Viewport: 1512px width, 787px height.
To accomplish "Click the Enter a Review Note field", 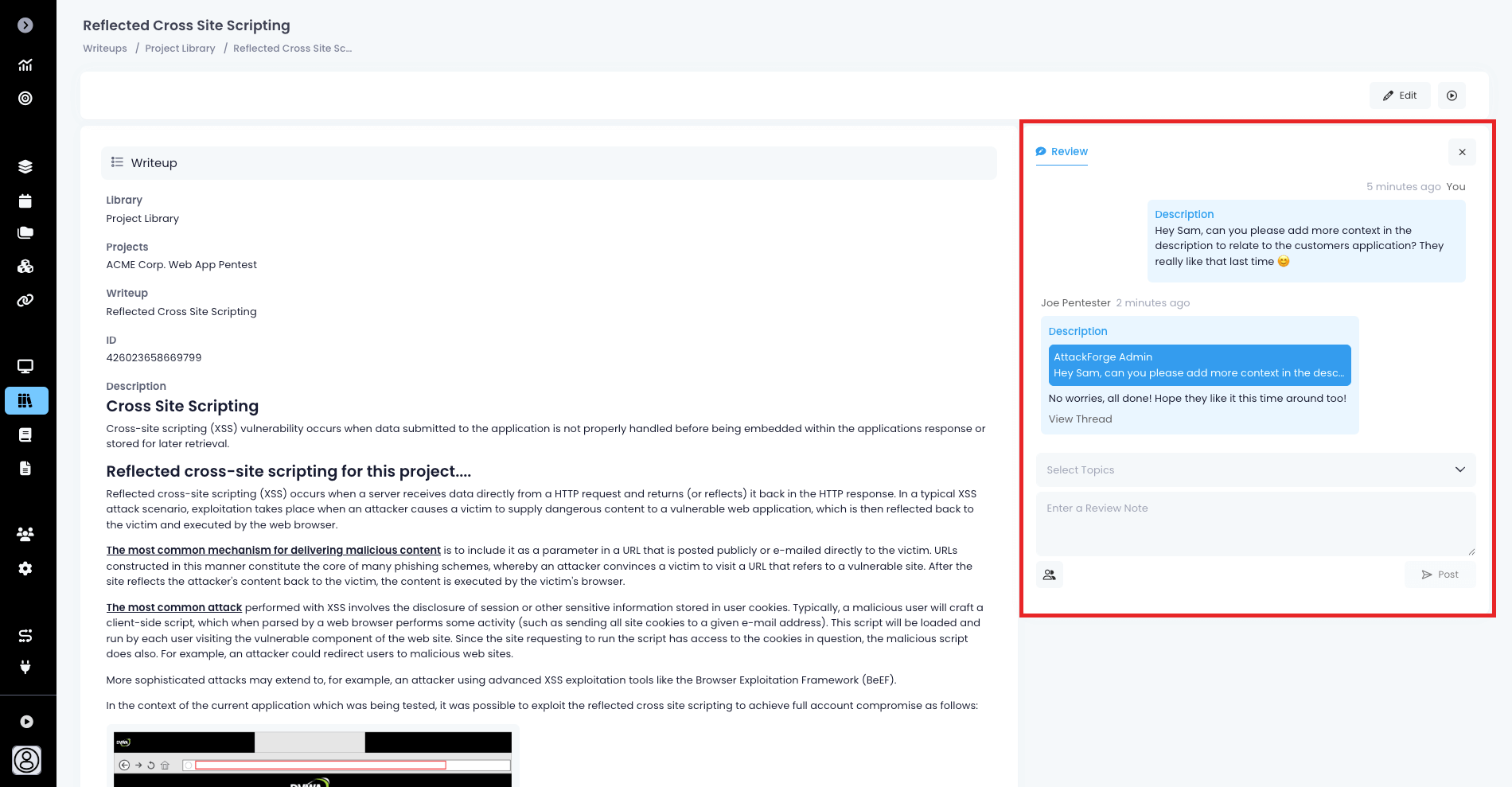I will pos(1255,524).
